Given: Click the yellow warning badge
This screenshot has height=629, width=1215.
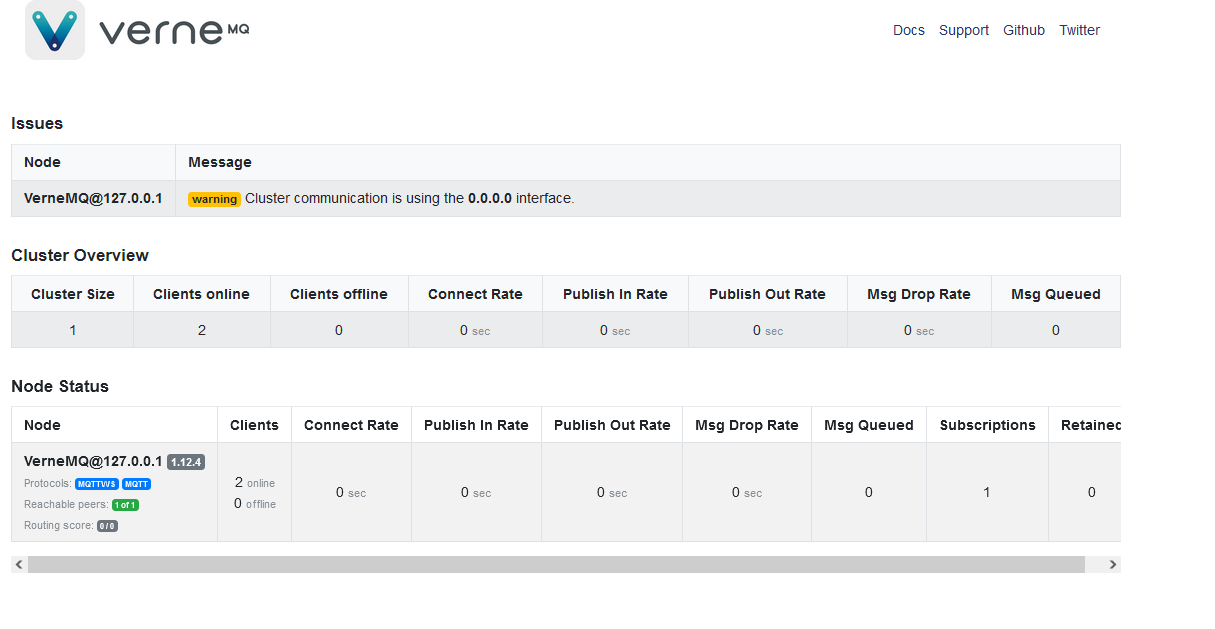Looking at the screenshot, I should tap(214, 199).
